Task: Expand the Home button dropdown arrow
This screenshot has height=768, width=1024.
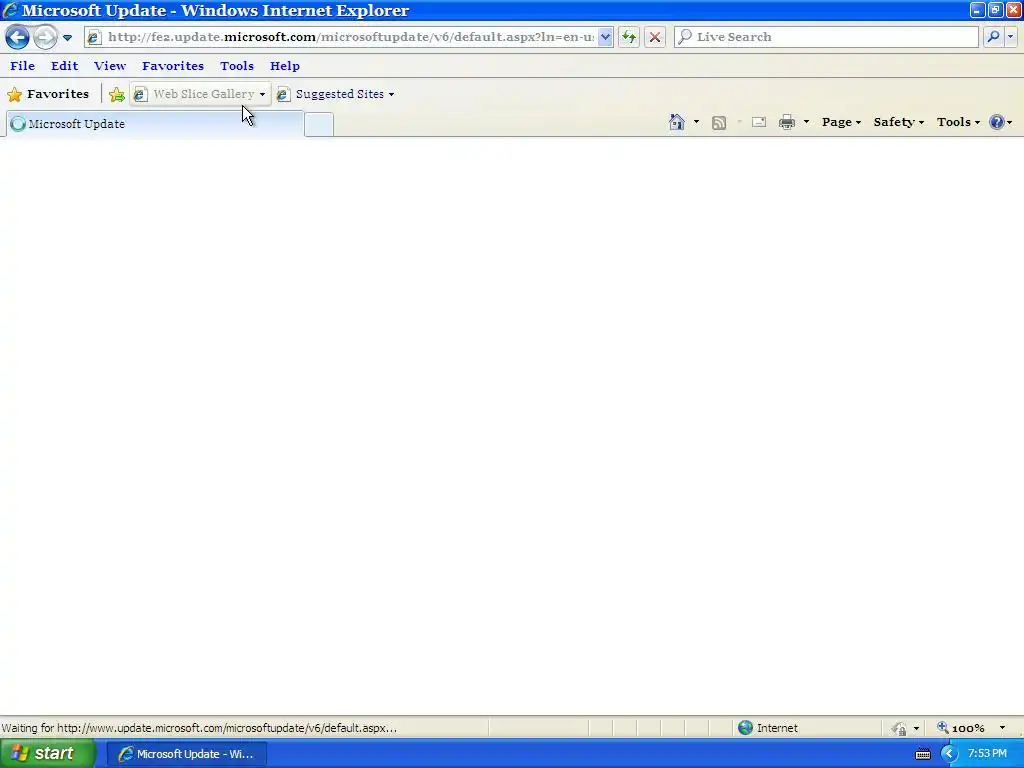Action: (x=696, y=122)
